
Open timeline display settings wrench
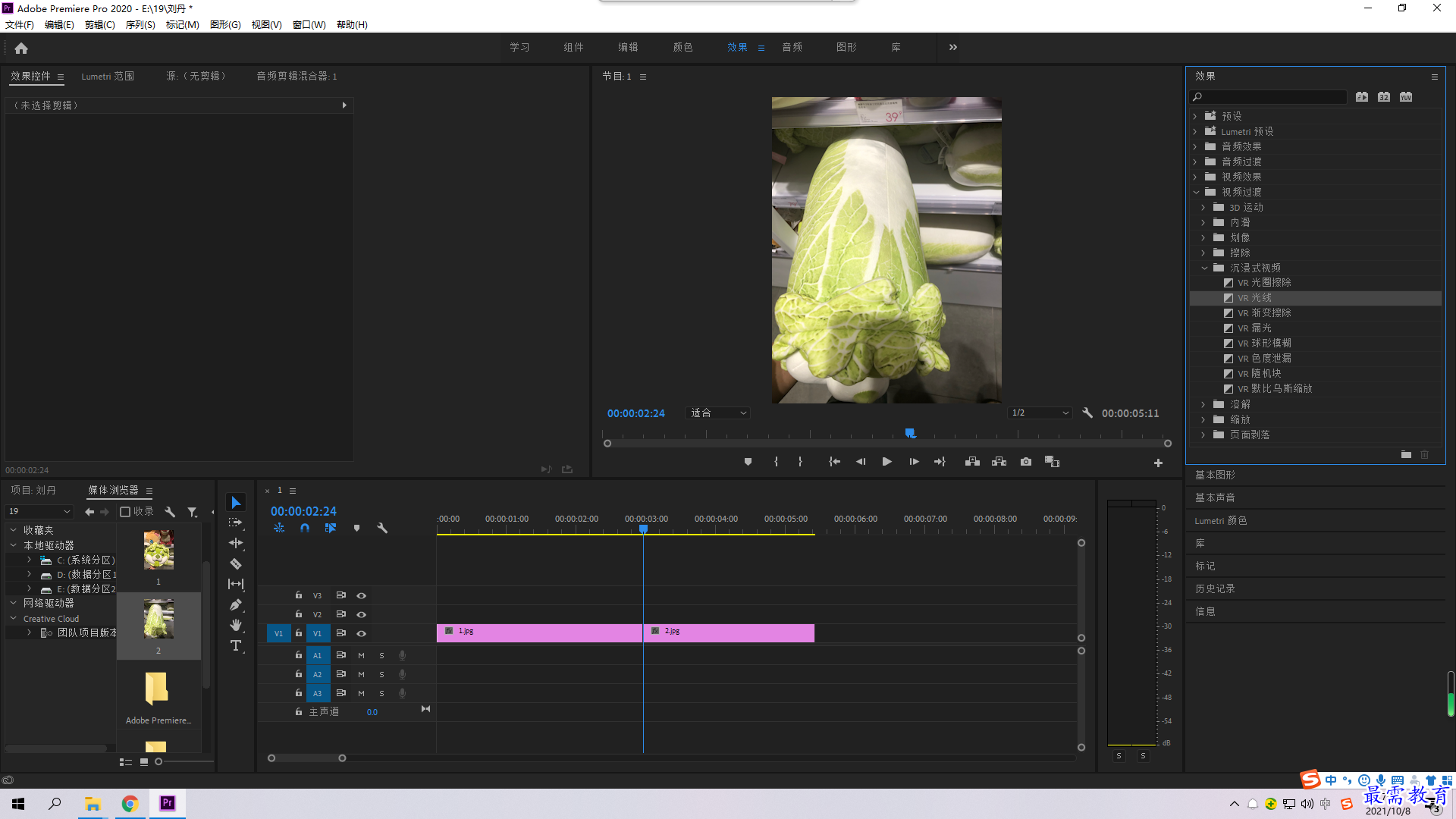pyautogui.click(x=382, y=528)
